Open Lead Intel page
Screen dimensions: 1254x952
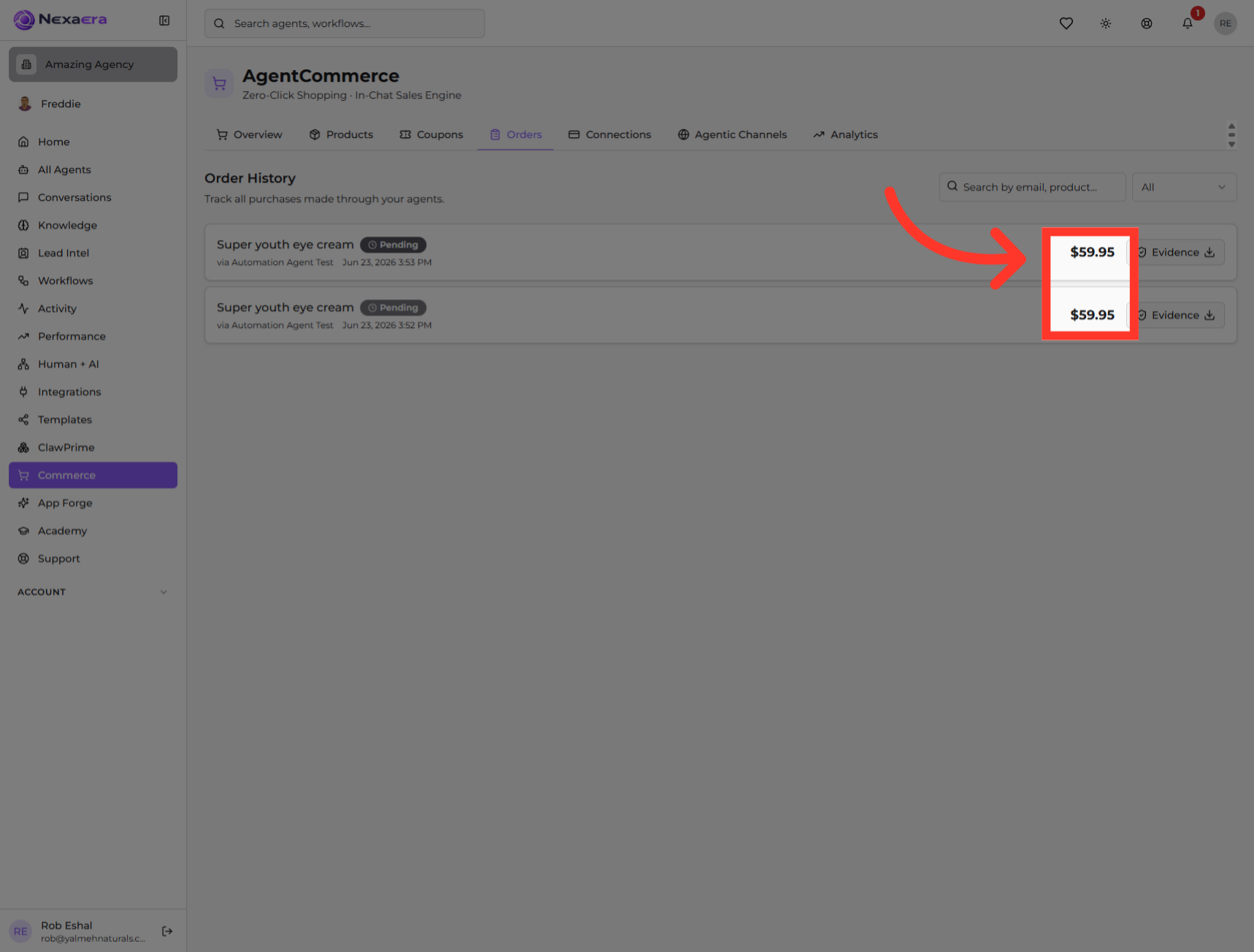click(x=93, y=253)
